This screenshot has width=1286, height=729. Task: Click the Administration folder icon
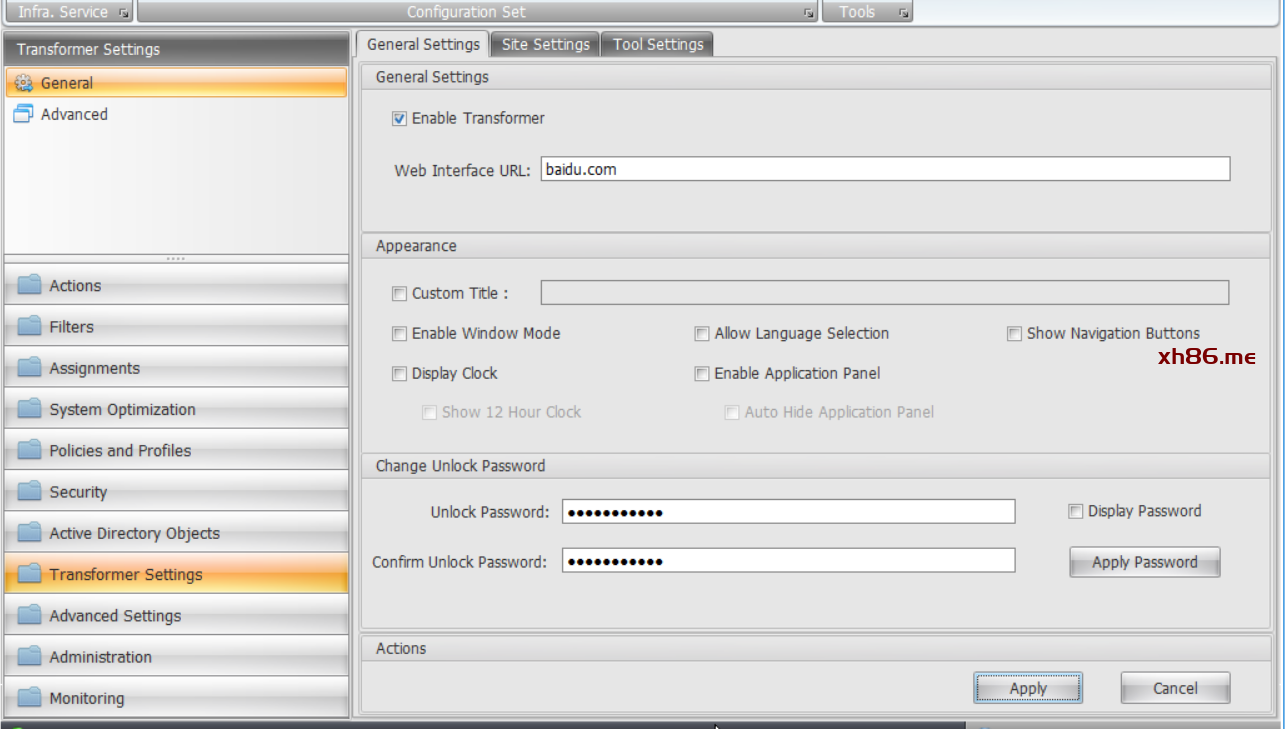(x=30, y=657)
